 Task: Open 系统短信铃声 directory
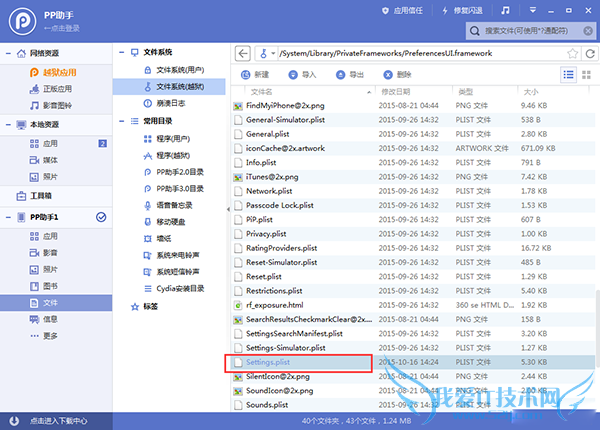171,272
